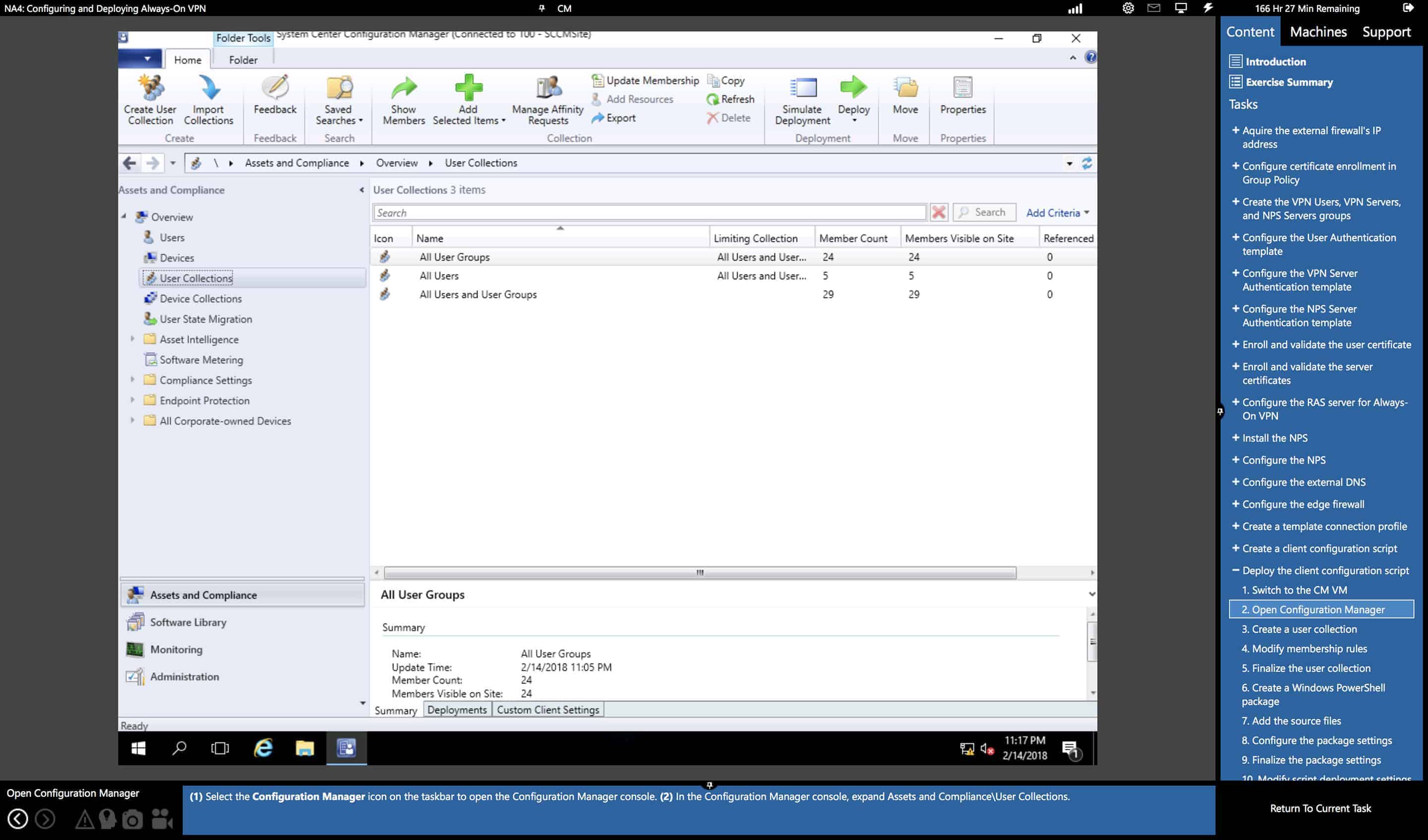
Task: Click Delete in the ribbon
Action: pos(729,118)
